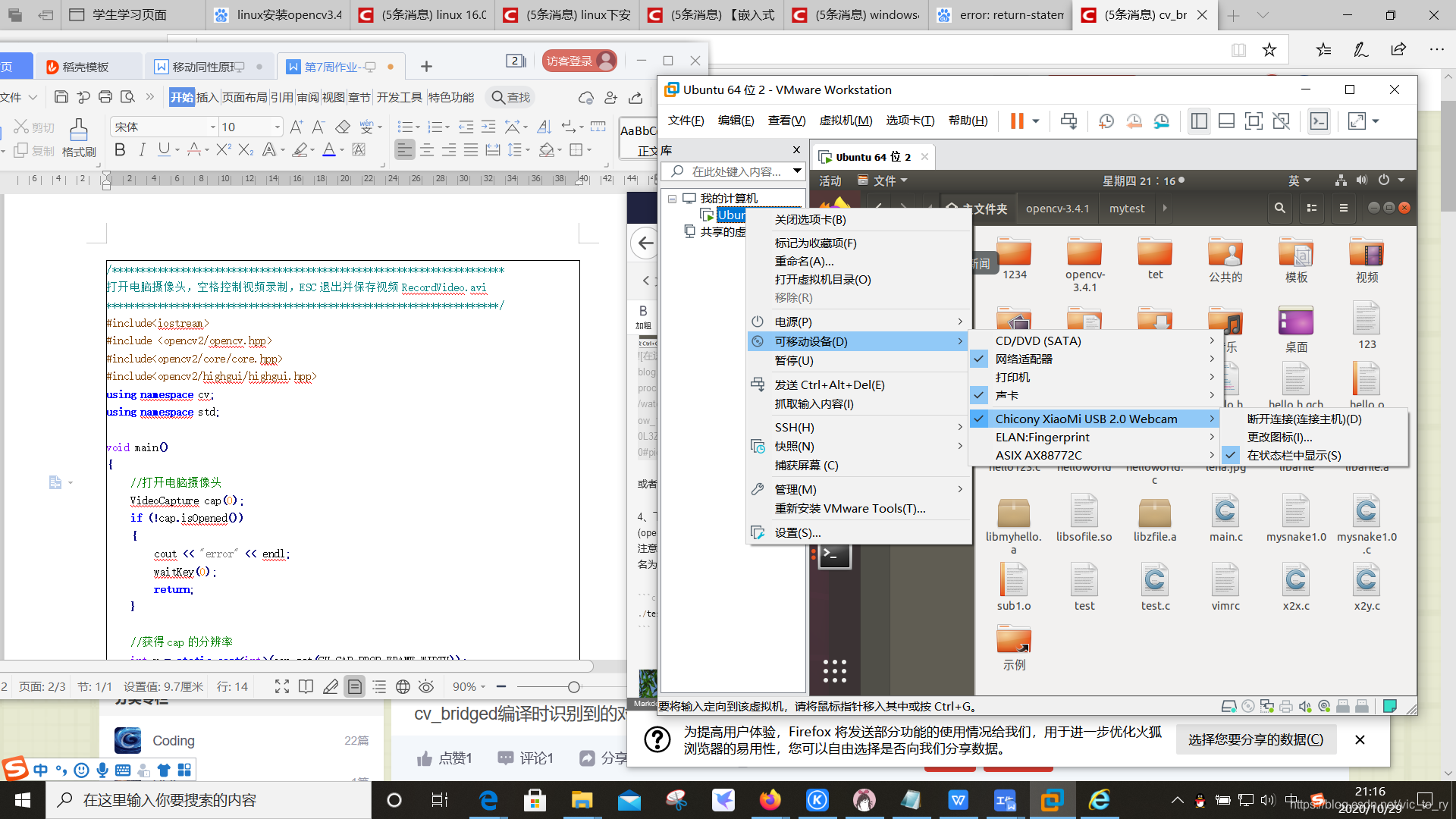Toggle VMware show library sidebar icon
The height and width of the screenshot is (819, 1456).
click(x=1199, y=121)
